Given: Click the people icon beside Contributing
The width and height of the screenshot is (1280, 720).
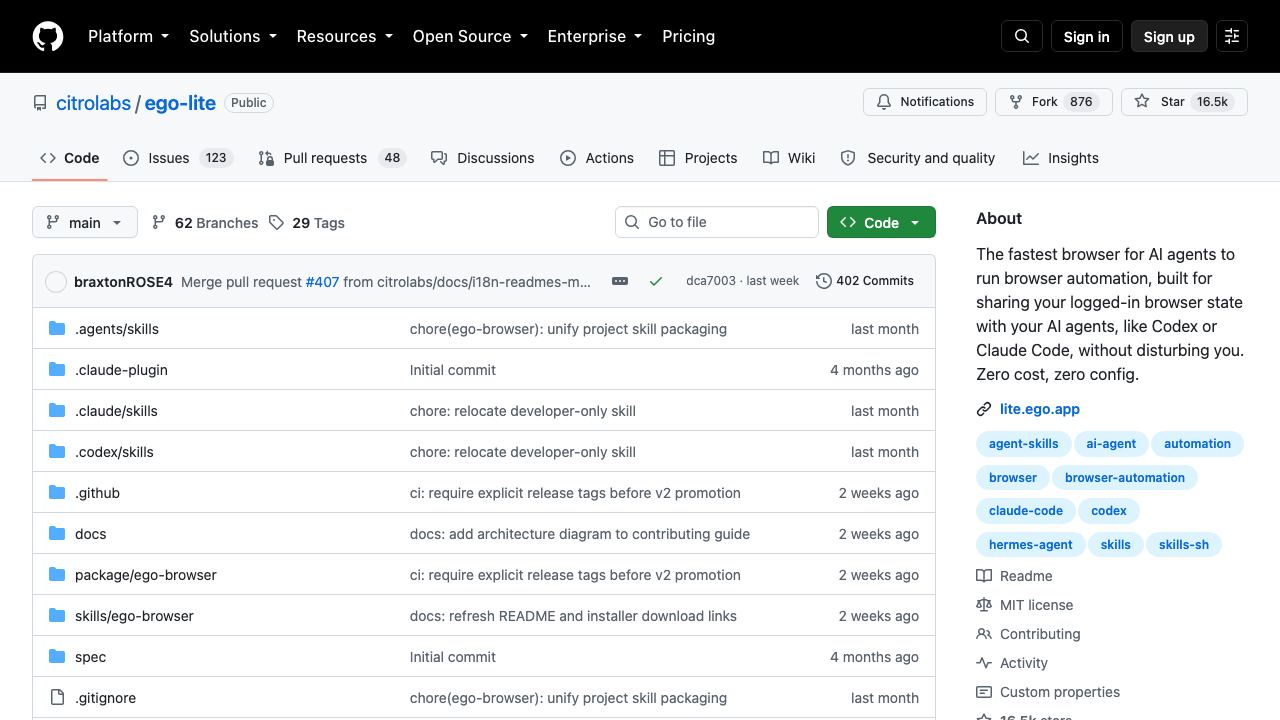Looking at the screenshot, I should [x=984, y=634].
